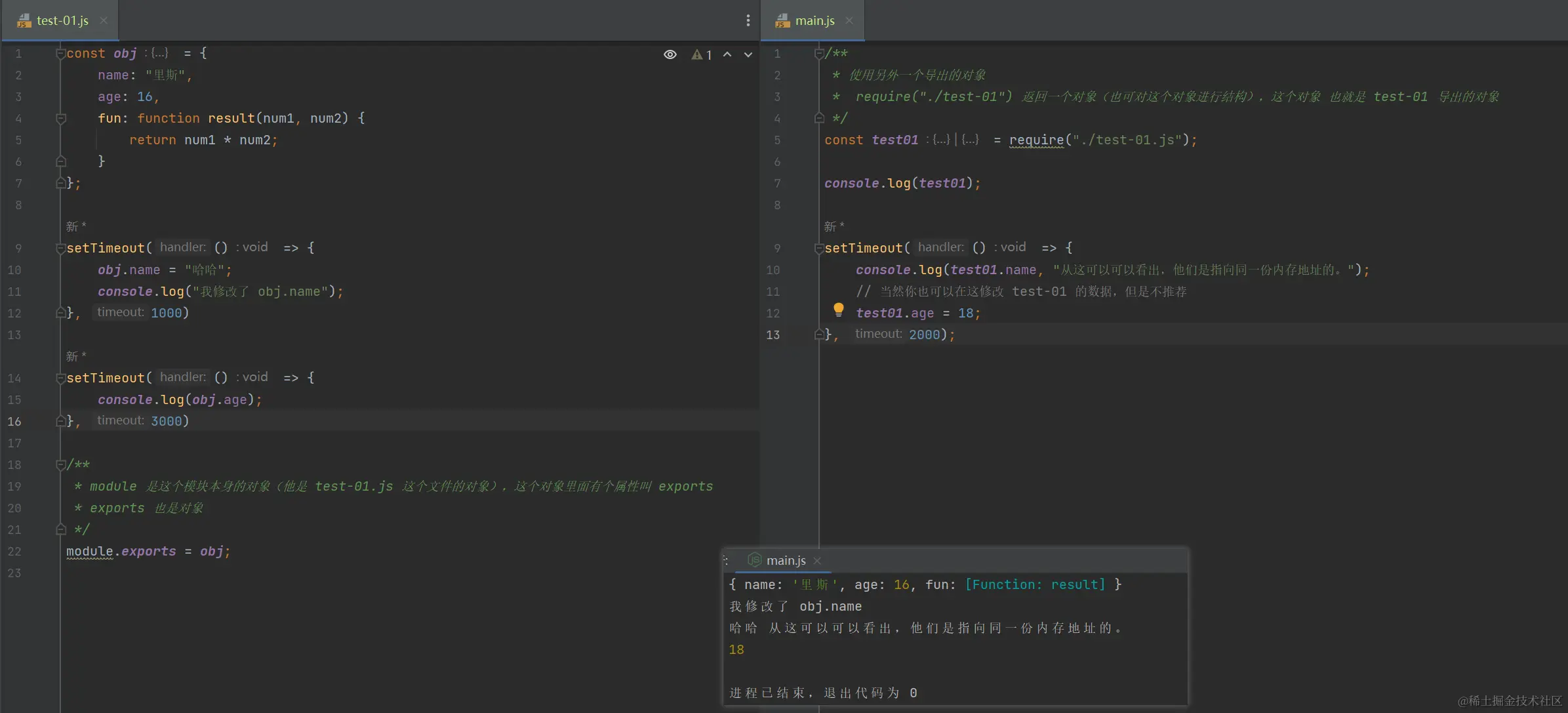Click the folded type hint after obj
This screenshot has height=713, width=1568.
click(x=157, y=52)
